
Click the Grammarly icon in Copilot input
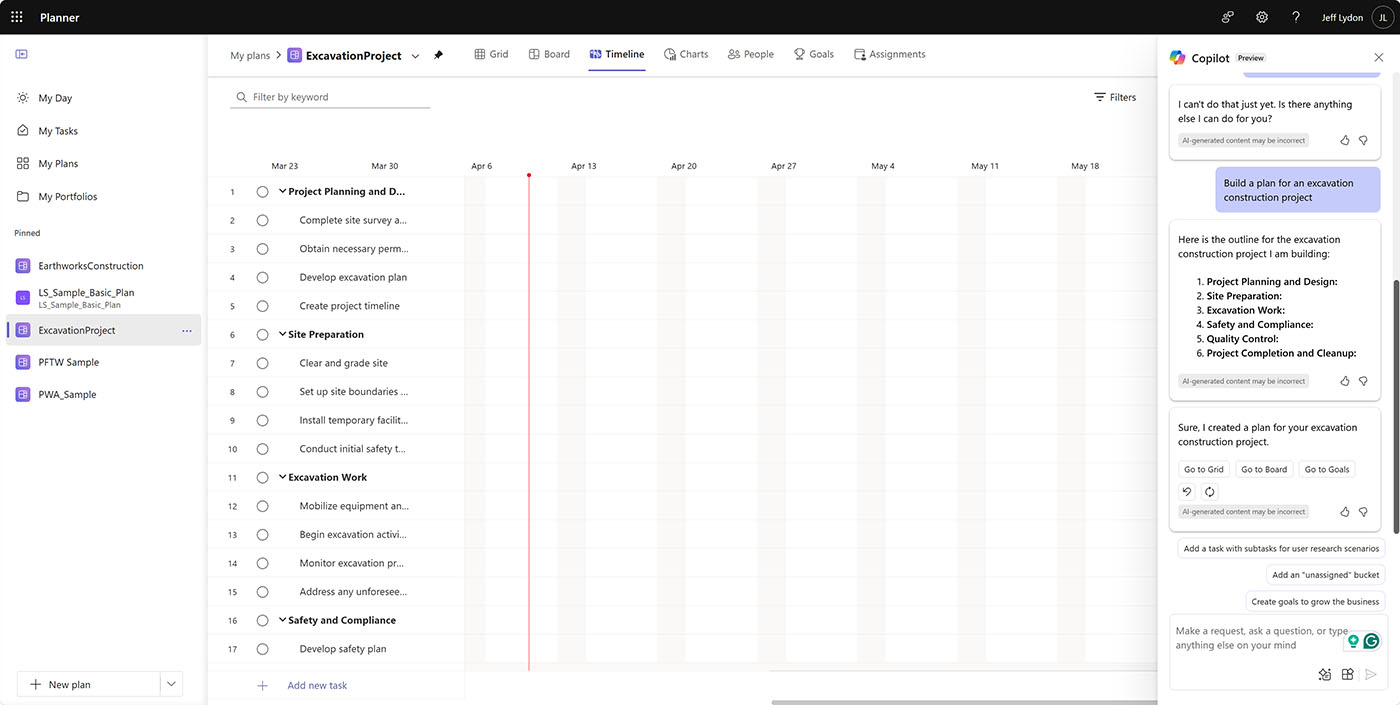point(1371,641)
